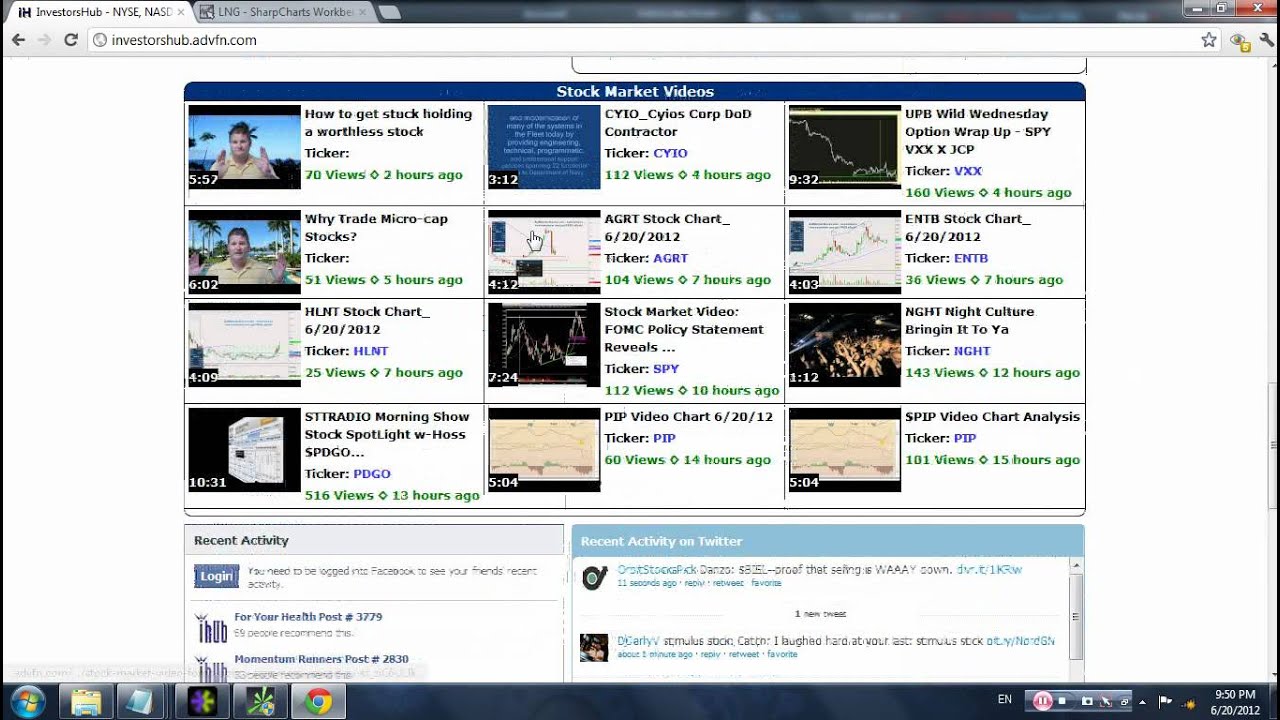Image resolution: width=1280 pixels, height=720 pixels.
Task: Open the Windows Start menu
Action: point(27,702)
